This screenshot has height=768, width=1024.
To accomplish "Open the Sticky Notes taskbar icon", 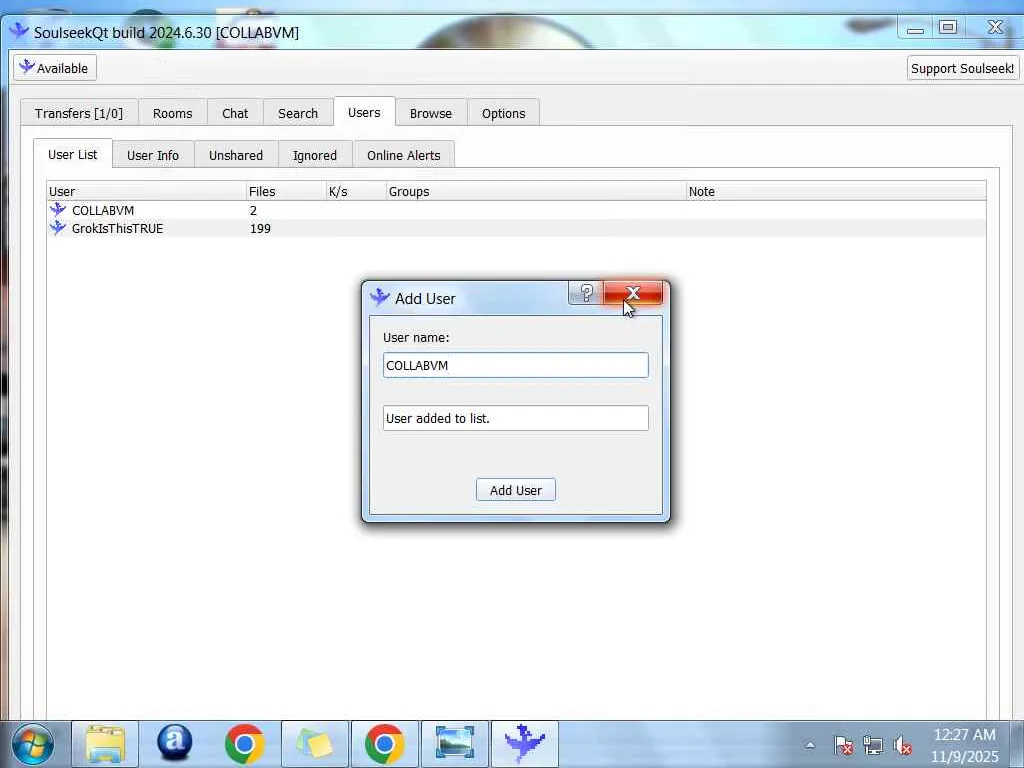I will coord(315,744).
